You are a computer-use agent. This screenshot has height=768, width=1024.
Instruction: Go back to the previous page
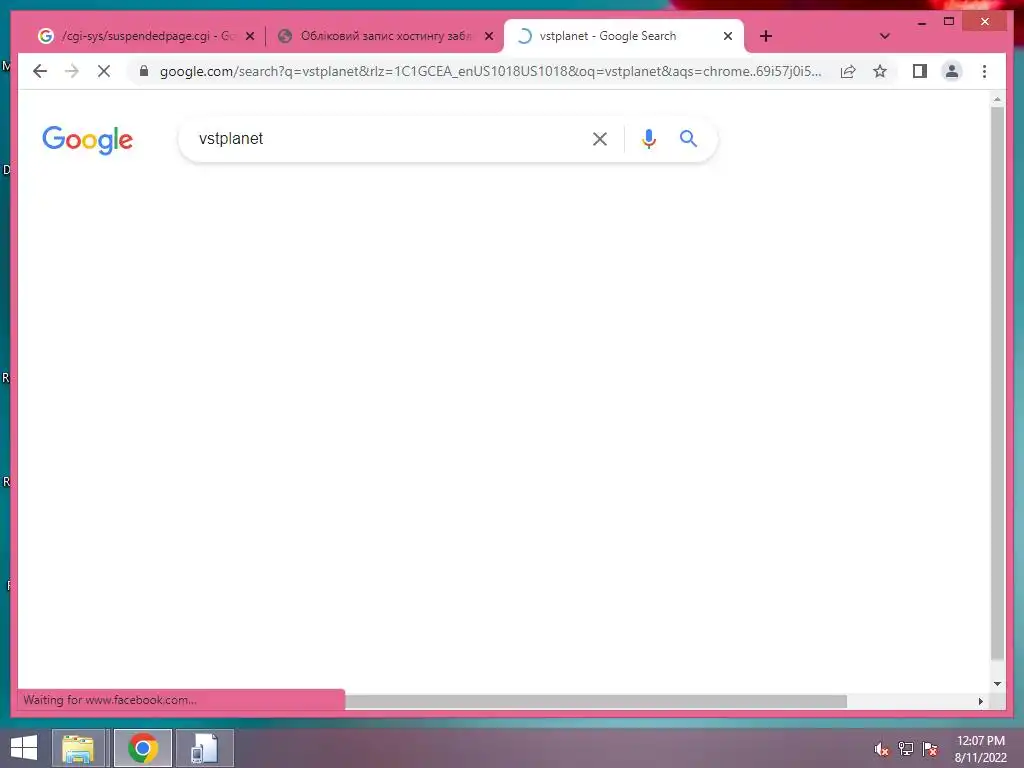tap(40, 71)
